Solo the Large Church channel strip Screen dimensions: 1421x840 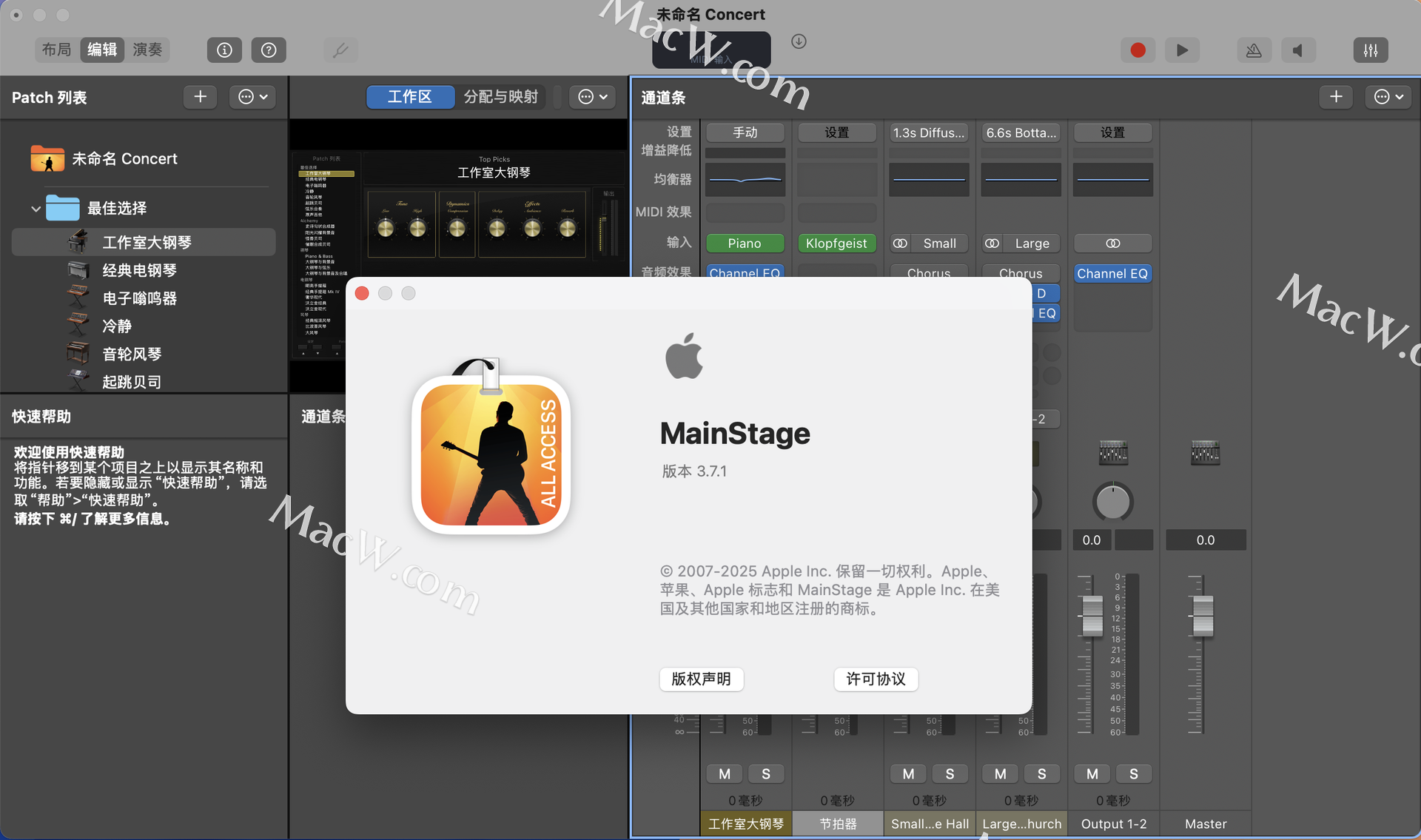point(1041,773)
